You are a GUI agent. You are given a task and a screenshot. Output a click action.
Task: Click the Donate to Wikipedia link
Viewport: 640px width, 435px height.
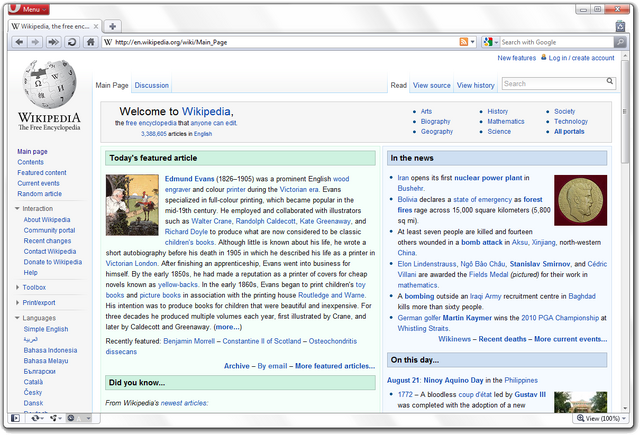[x=53, y=262]
